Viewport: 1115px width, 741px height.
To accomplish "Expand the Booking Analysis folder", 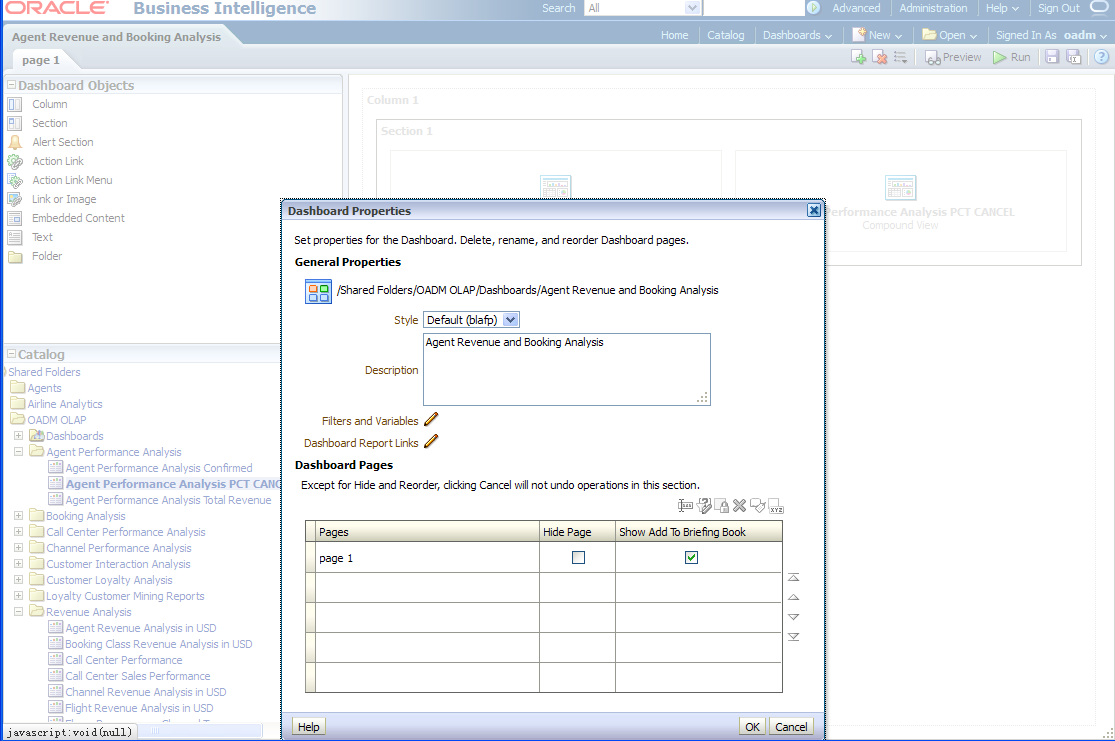I will click(x=18, y=516).
